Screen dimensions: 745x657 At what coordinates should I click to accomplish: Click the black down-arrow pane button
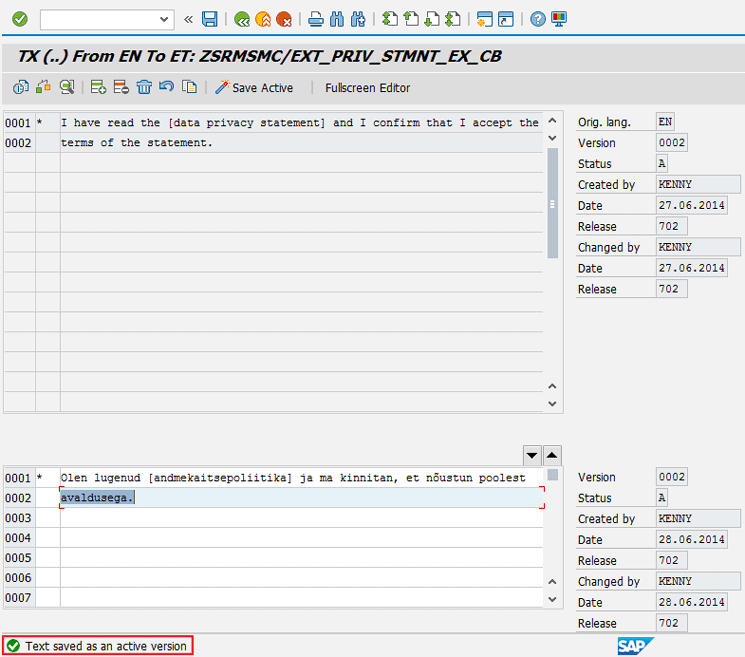[x=532, y=454]
